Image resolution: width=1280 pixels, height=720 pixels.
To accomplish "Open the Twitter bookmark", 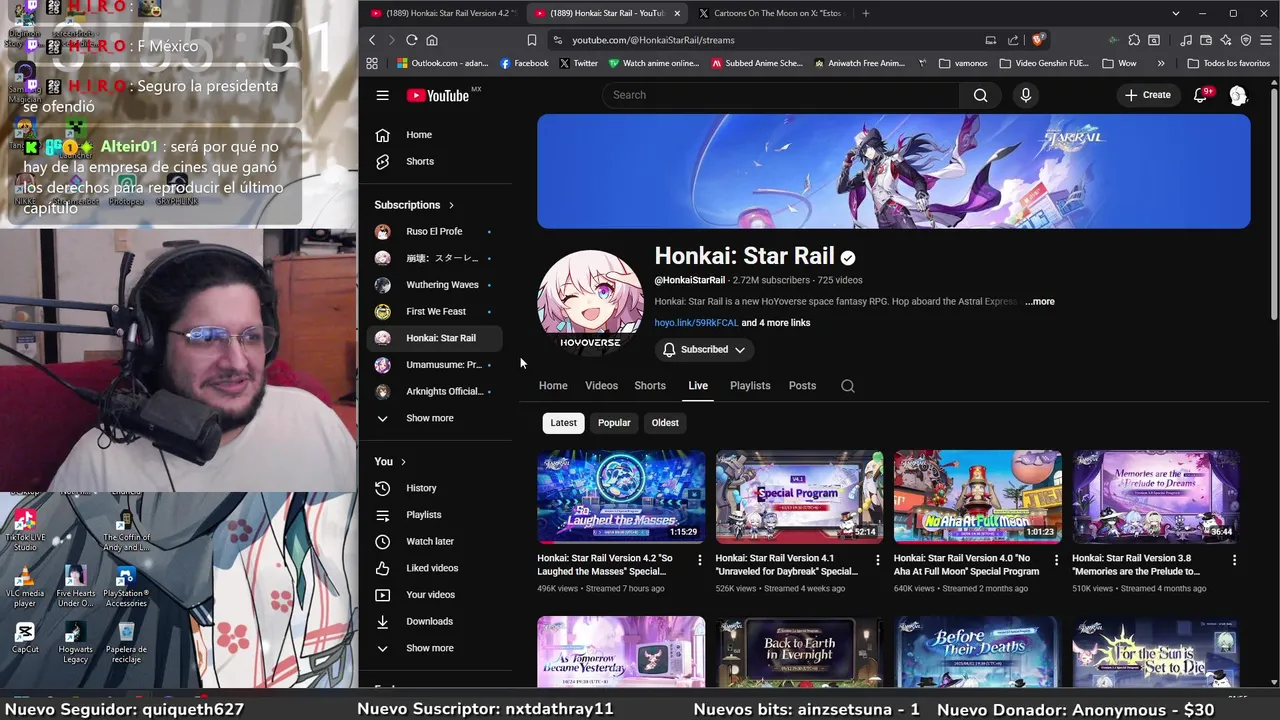I will point(579,63).
